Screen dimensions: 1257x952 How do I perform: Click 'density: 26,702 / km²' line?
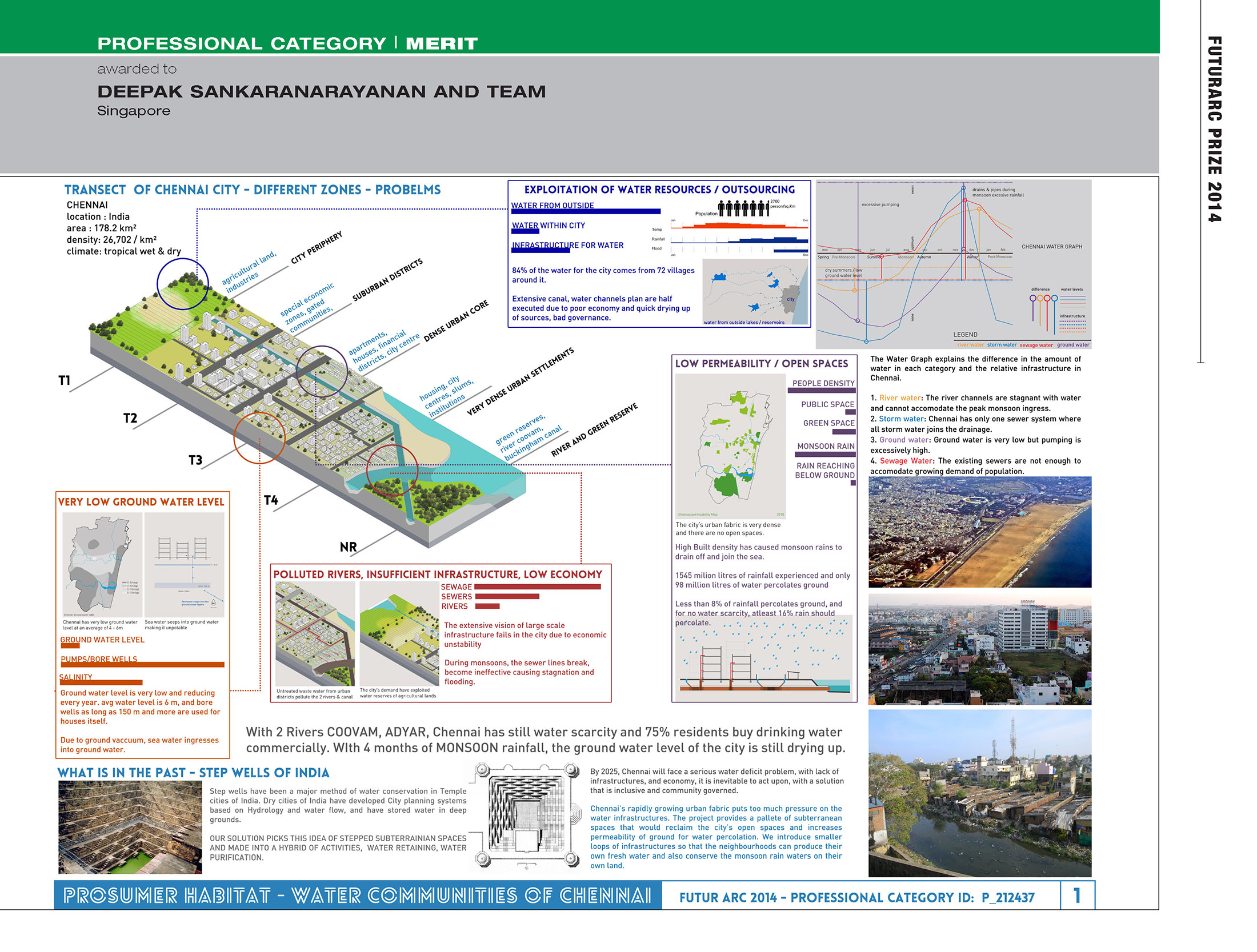[x=111, y=240]
